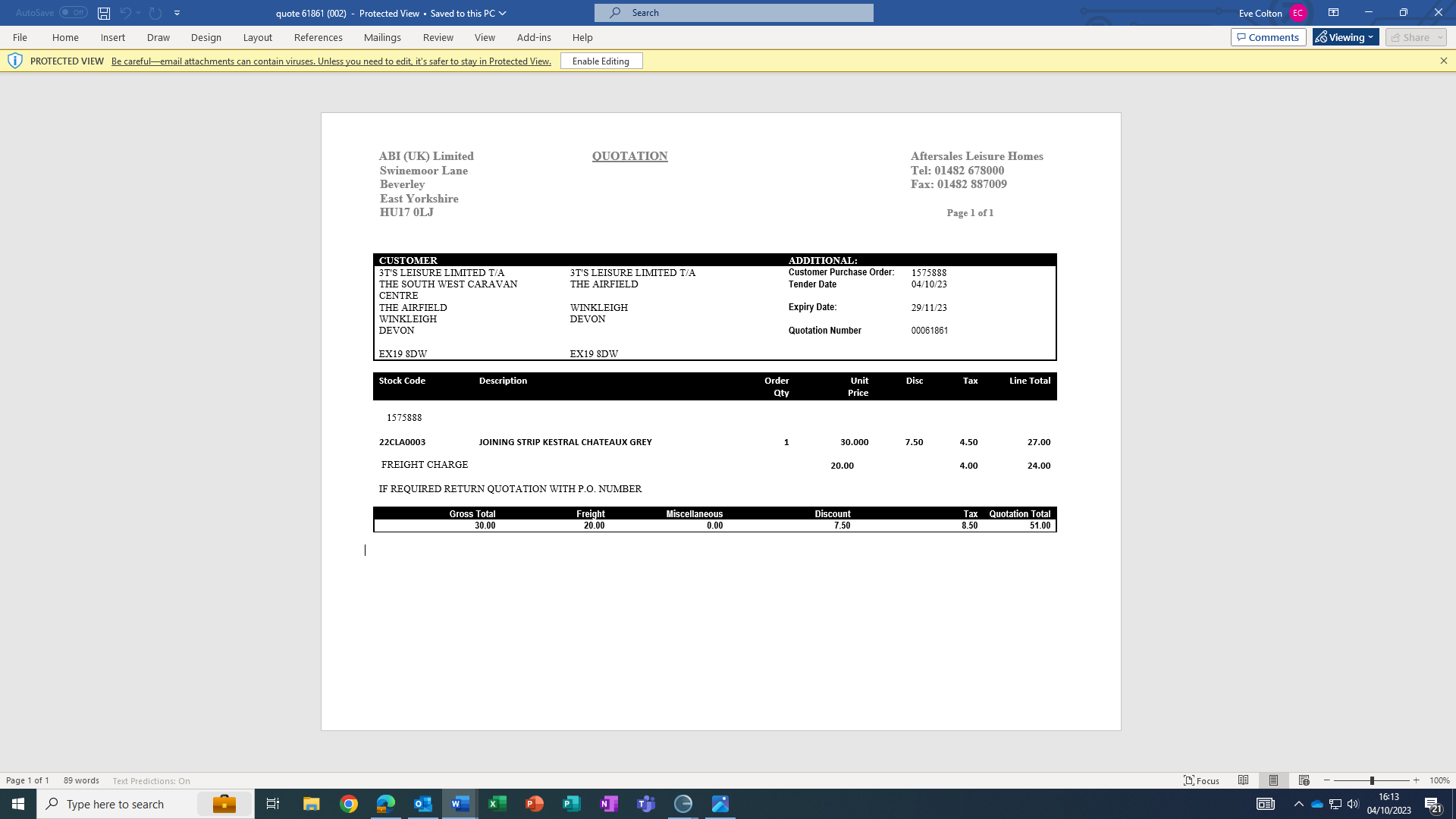Switch to Read Mode view icon

1243,780
